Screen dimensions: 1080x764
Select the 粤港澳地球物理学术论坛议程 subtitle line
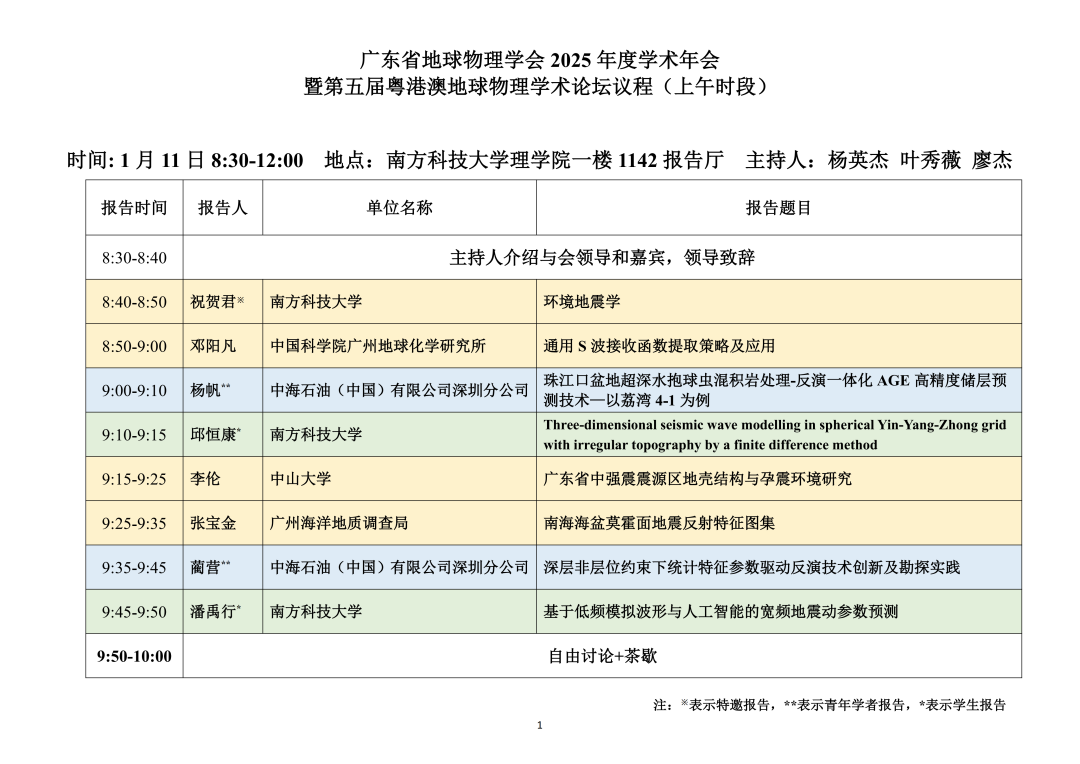point(539,87)
